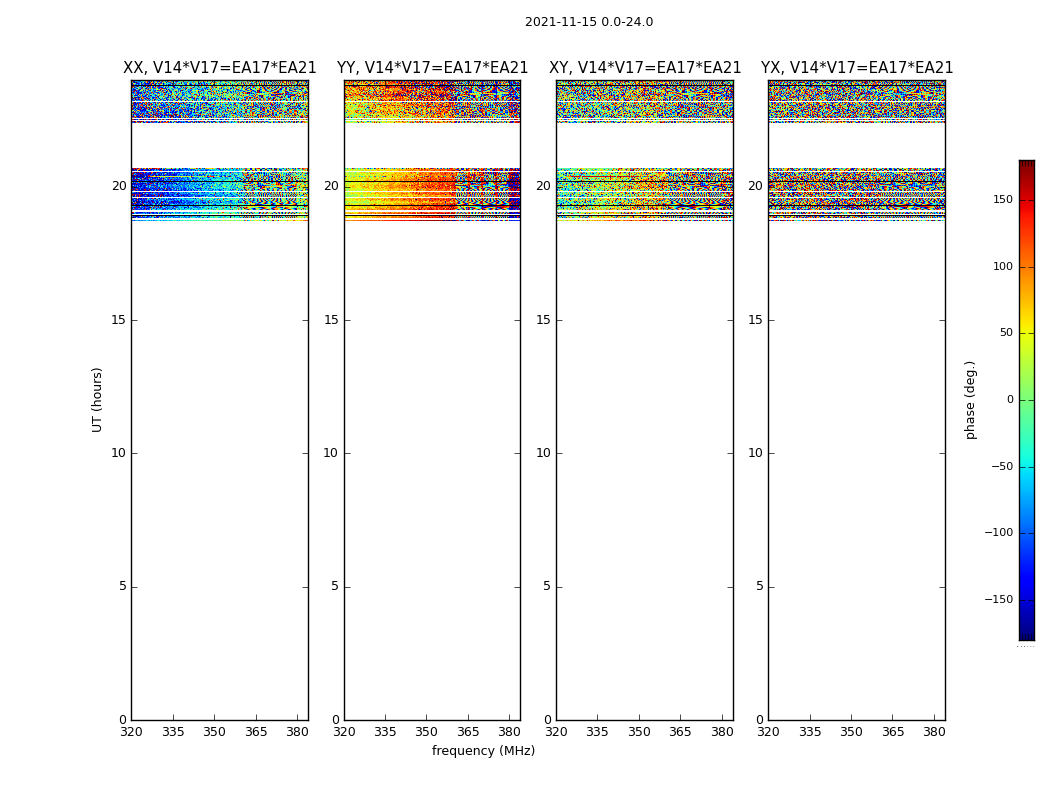This screenshot has width=1050, height=800.
Task: Click the colorbar tick label −100
Action: point(997,533)
